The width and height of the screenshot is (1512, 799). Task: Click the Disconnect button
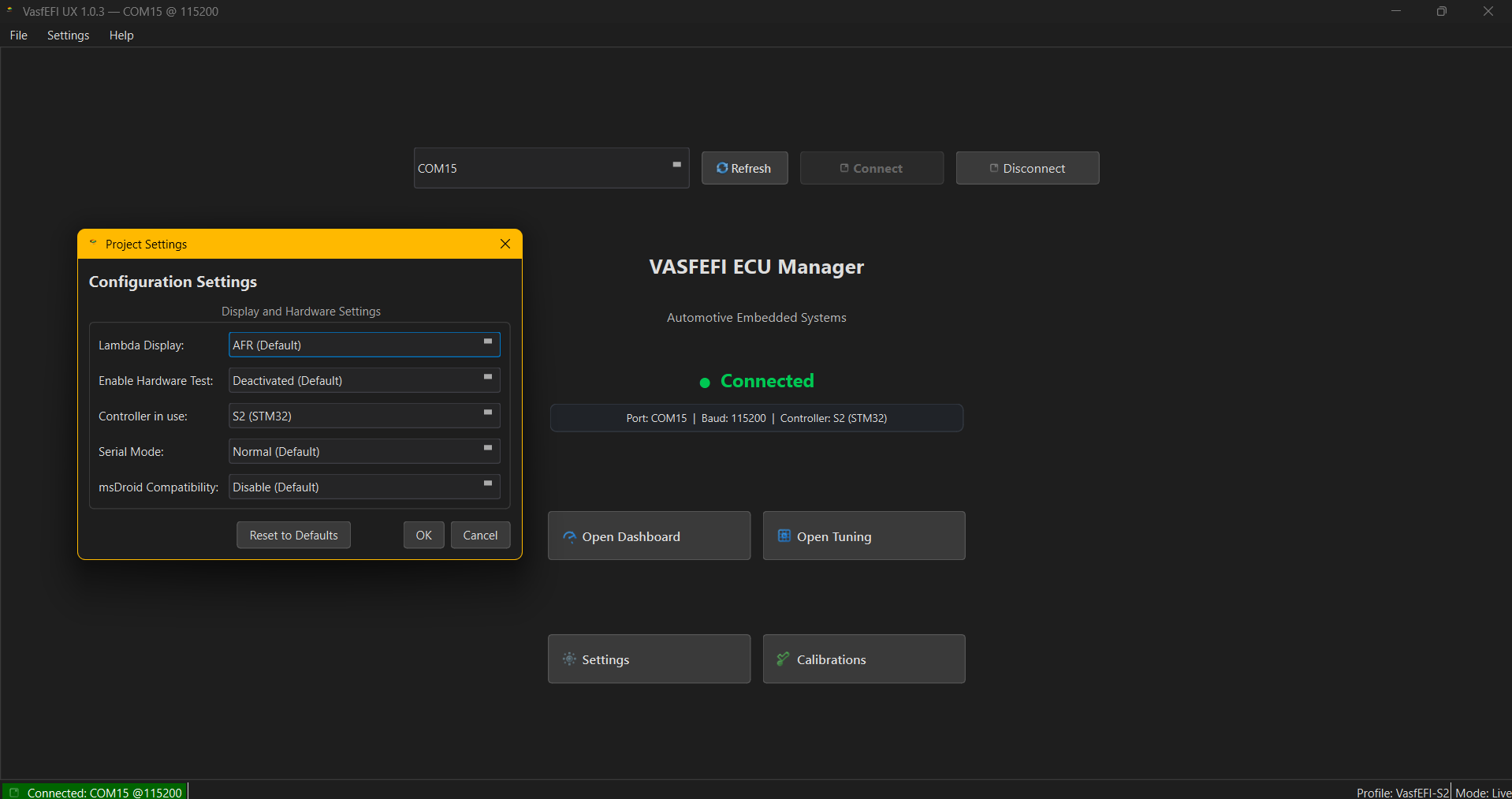click(x=1027, y=168)
